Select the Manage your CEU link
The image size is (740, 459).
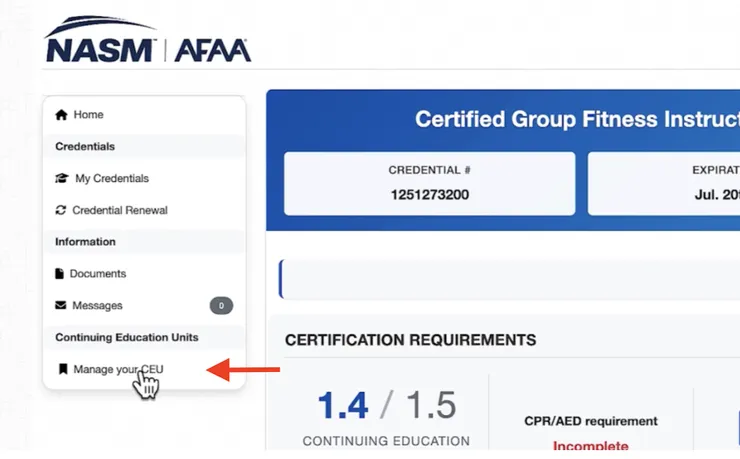118,370
